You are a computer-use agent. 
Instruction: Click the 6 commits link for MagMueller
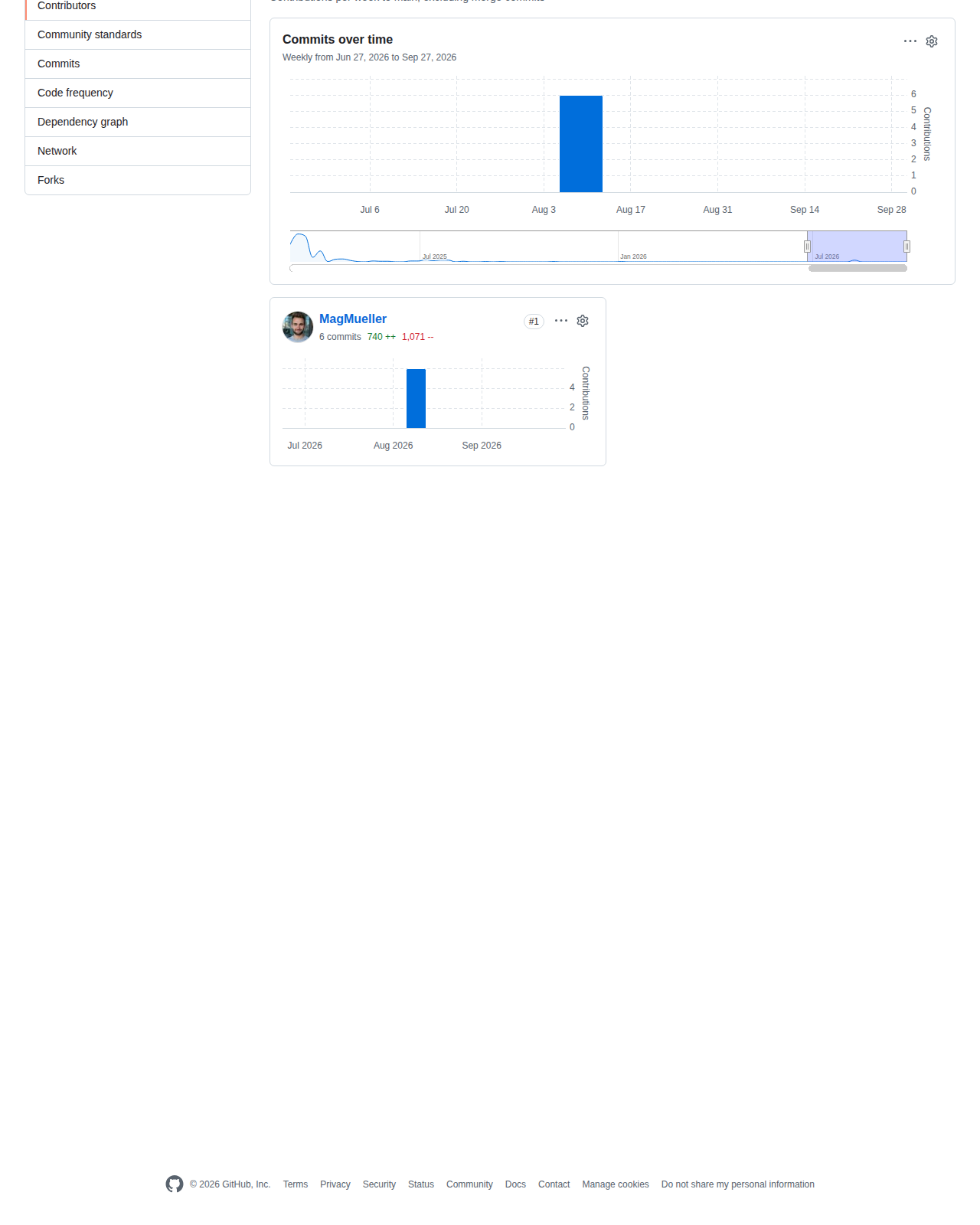pos(340,337)
